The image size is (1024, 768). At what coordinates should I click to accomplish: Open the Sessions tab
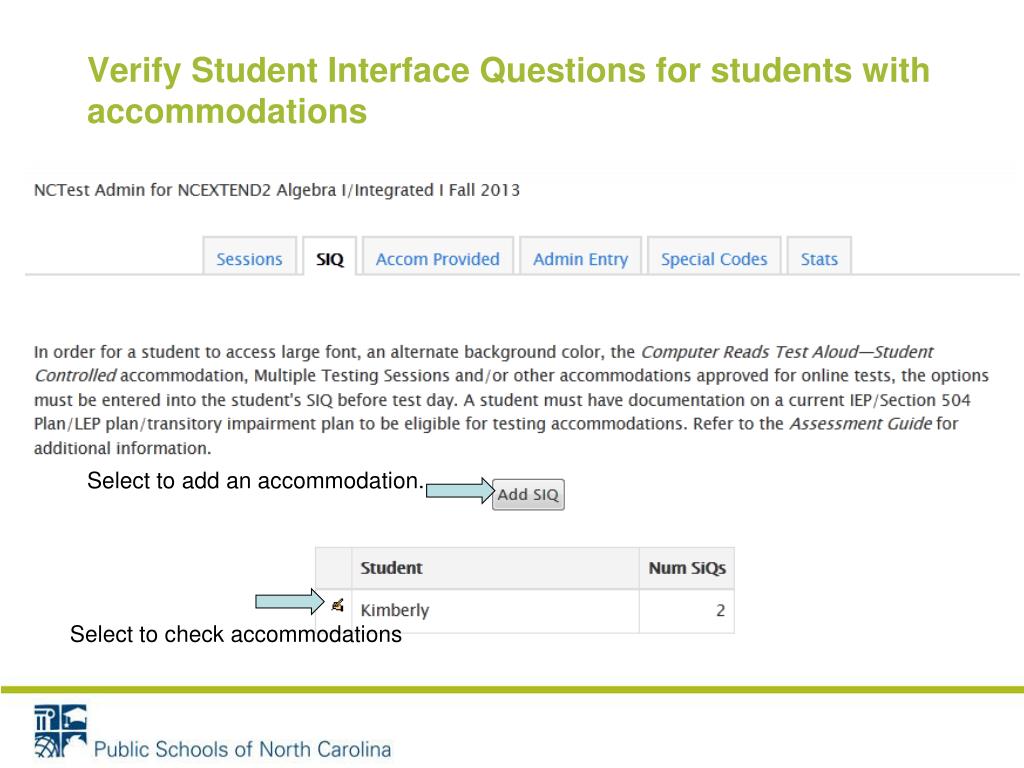249,257
